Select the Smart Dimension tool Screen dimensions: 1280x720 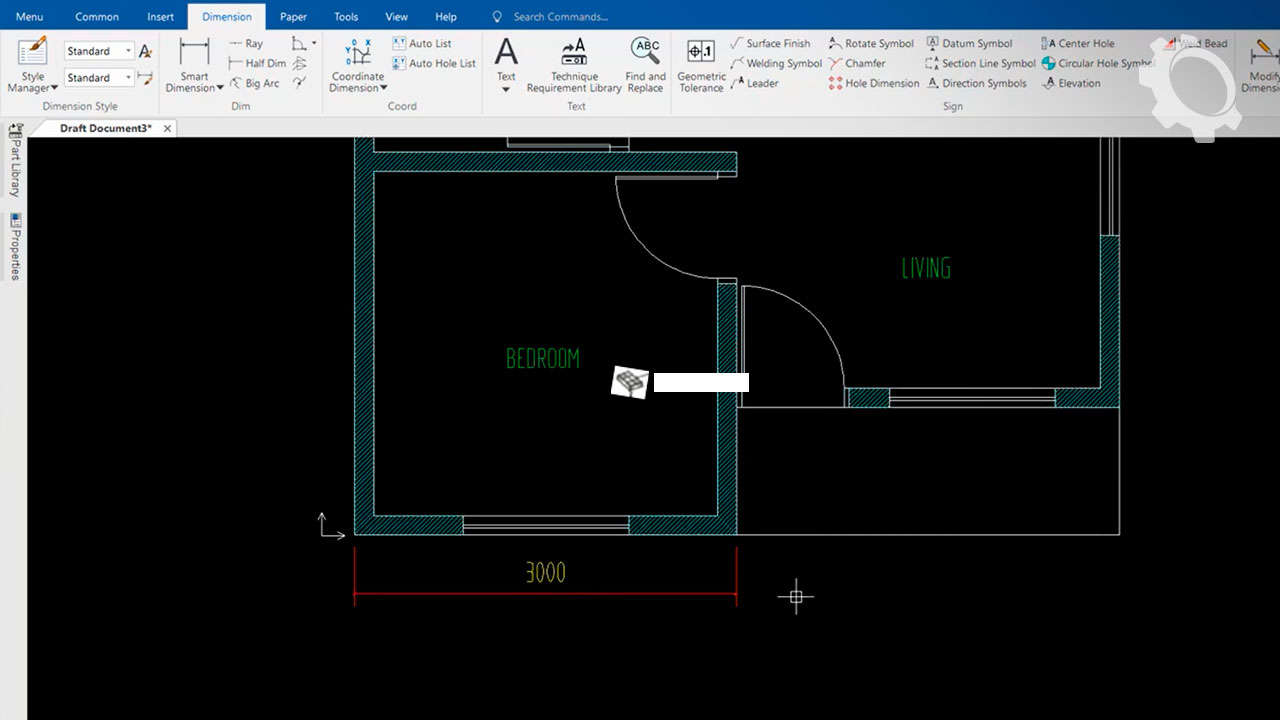pyautogui.click(x=194, y=64)
